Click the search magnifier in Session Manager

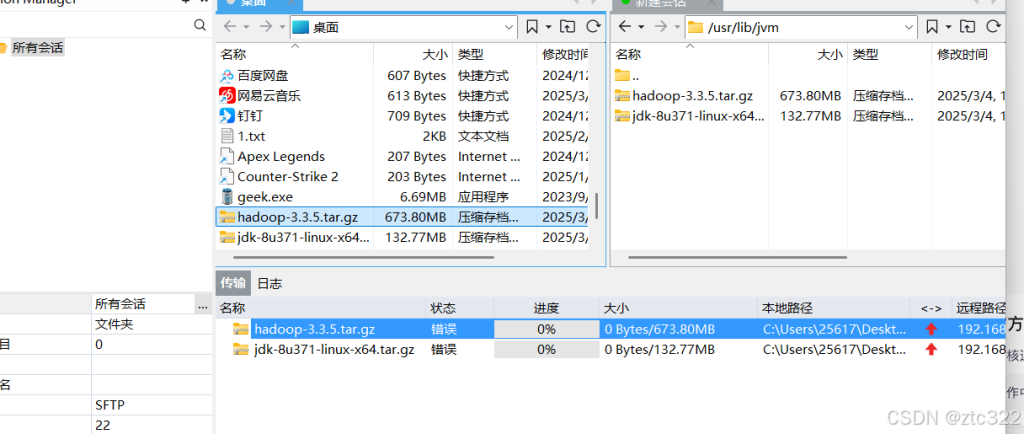pos(200,25)
